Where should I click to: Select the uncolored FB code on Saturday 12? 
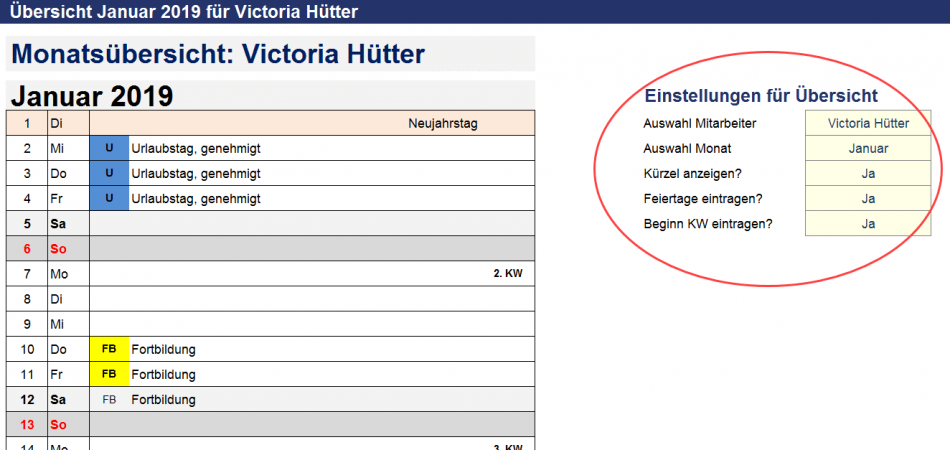point(109,399)
